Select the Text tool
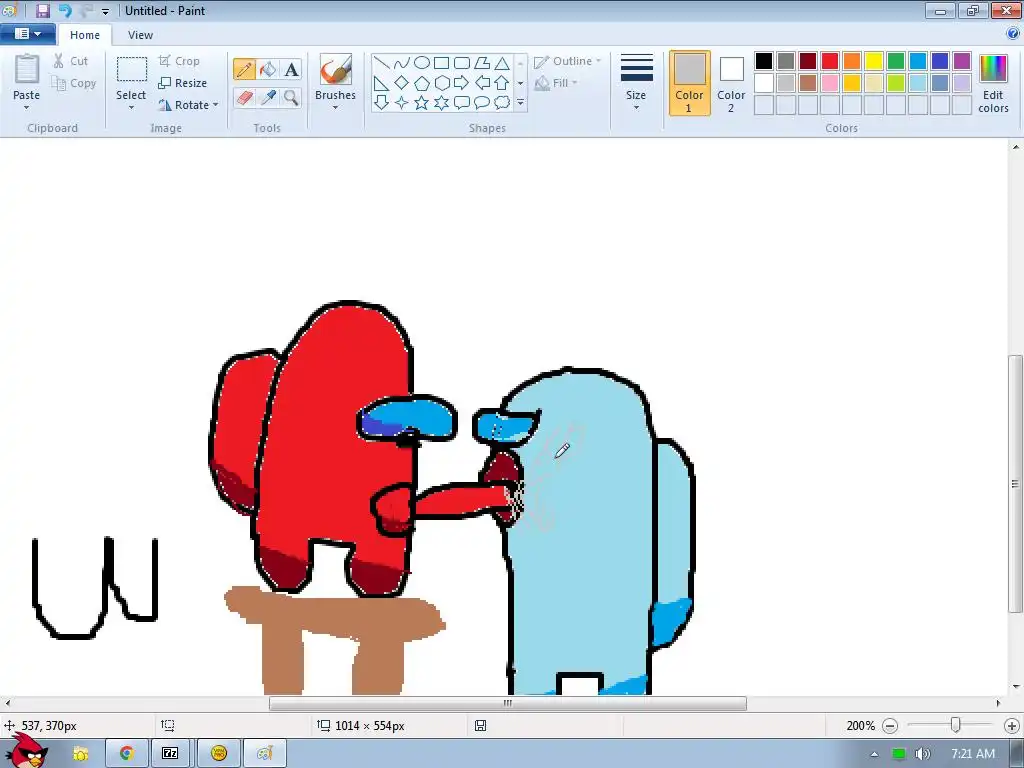The image size is (1024, 768). tap(291, 69)
